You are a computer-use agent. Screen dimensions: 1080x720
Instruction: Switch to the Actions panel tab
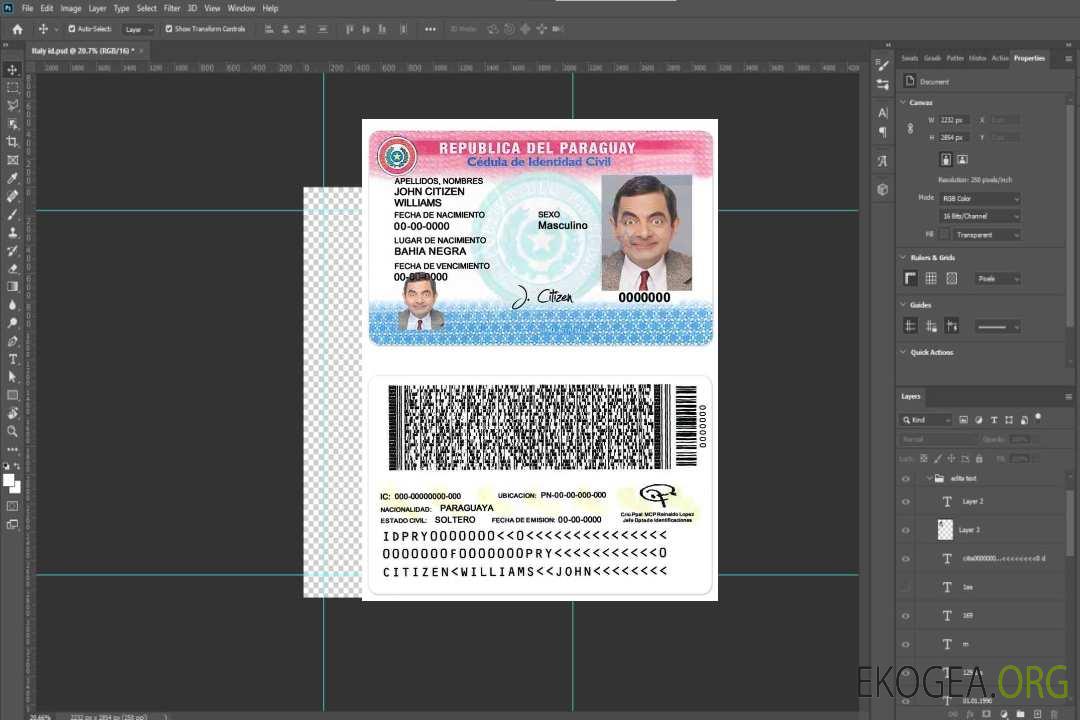999,58
